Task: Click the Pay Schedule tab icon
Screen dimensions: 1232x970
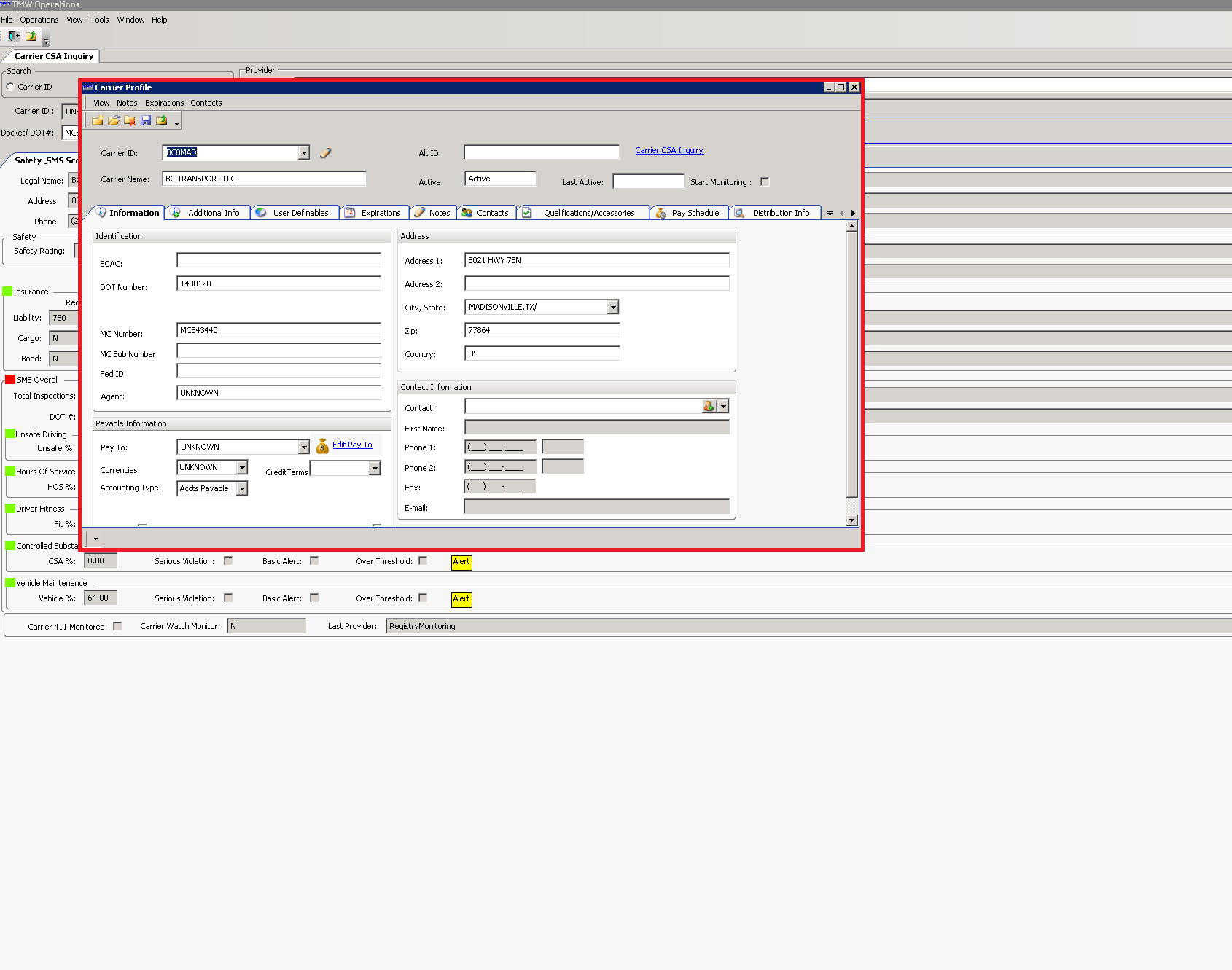Action: 660,213
